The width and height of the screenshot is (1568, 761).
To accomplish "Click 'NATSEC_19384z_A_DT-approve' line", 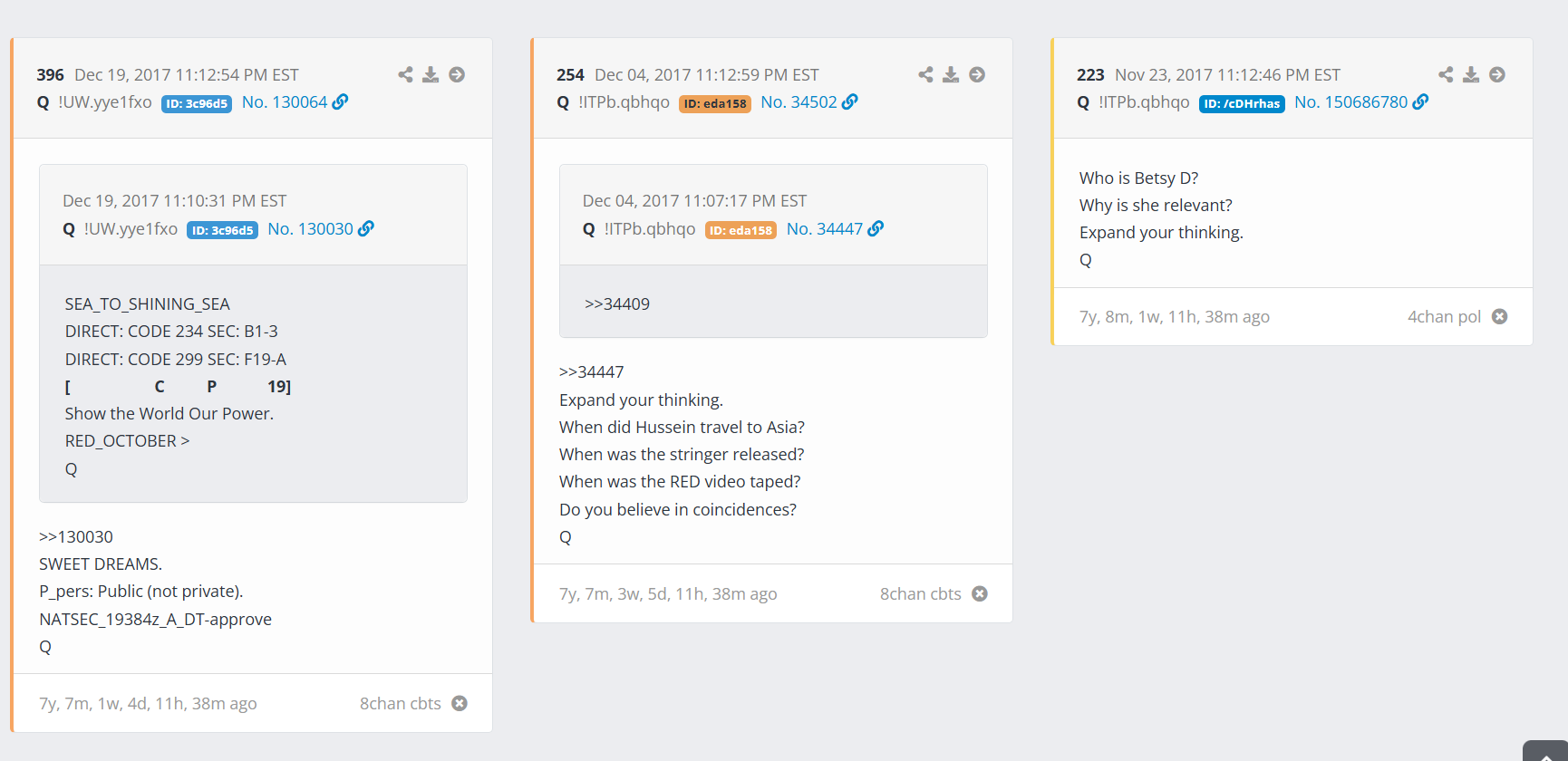I will [155, 620].
